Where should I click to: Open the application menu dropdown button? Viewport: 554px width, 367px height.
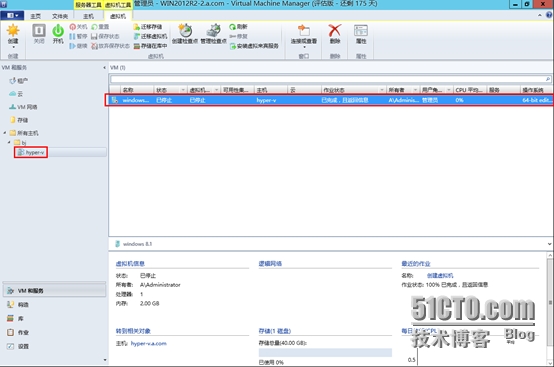pos(12,16)
